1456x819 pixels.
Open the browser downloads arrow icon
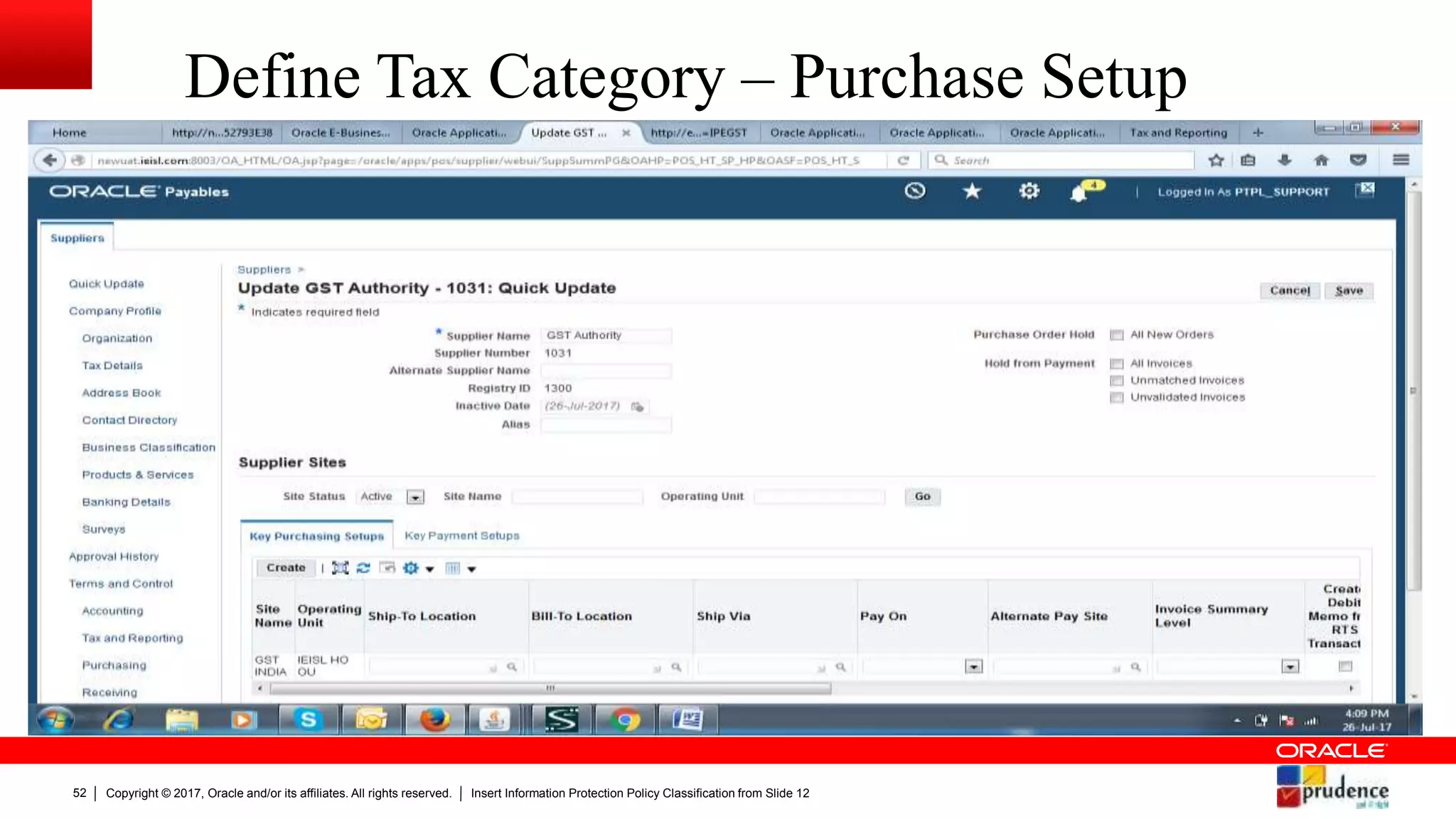1284,160
